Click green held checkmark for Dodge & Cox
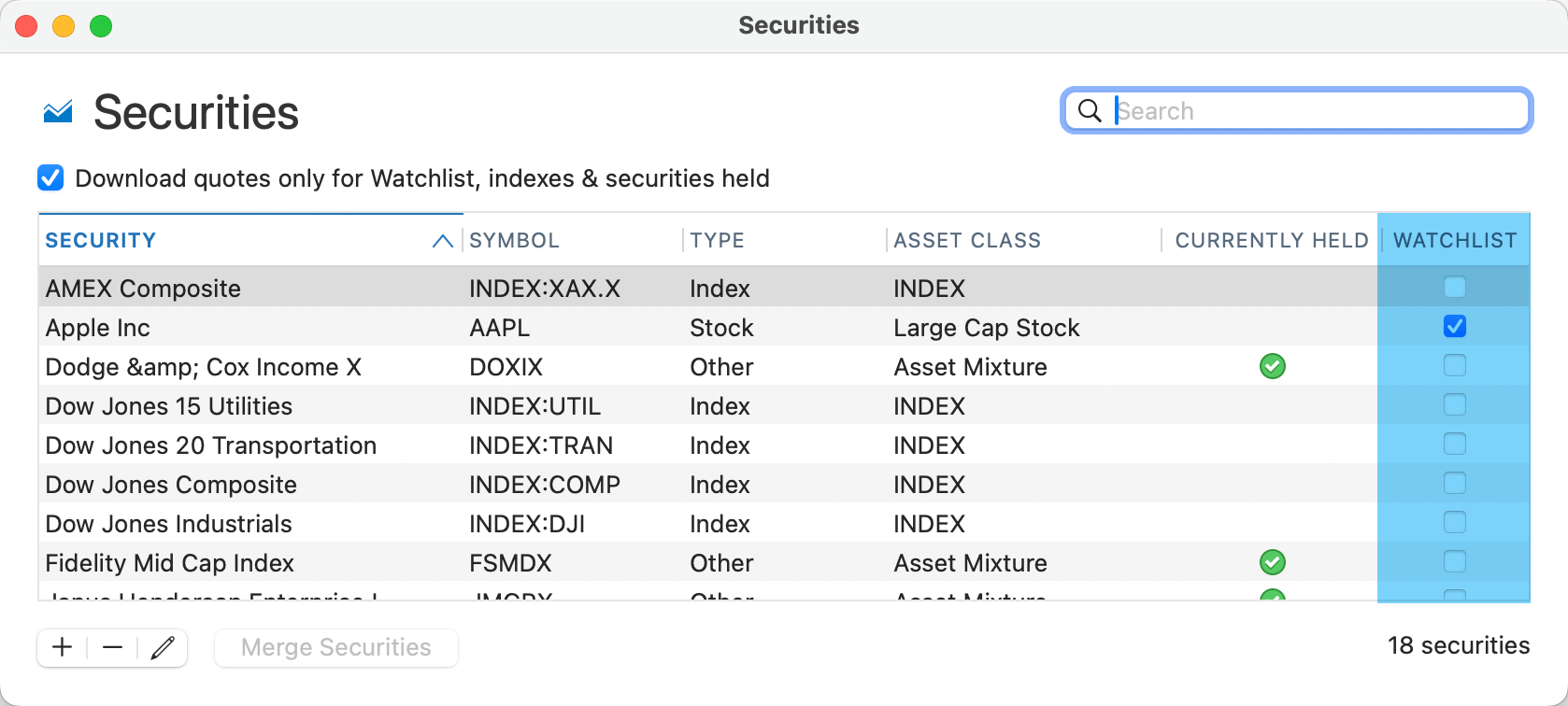The width and height of the screenshot is (1568, 706). (x=1272, y=367)
